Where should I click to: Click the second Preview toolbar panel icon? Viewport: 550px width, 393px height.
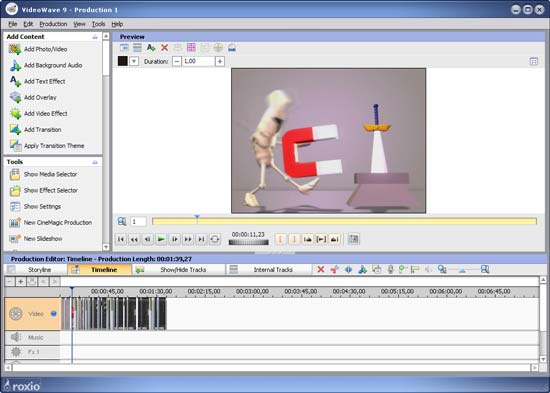pos(138,48)
